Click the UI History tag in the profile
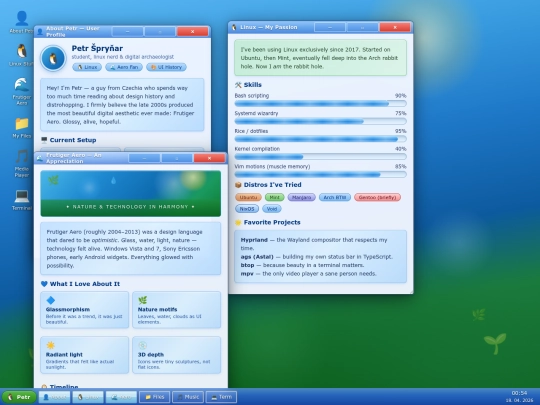 (x=166, y=67)
